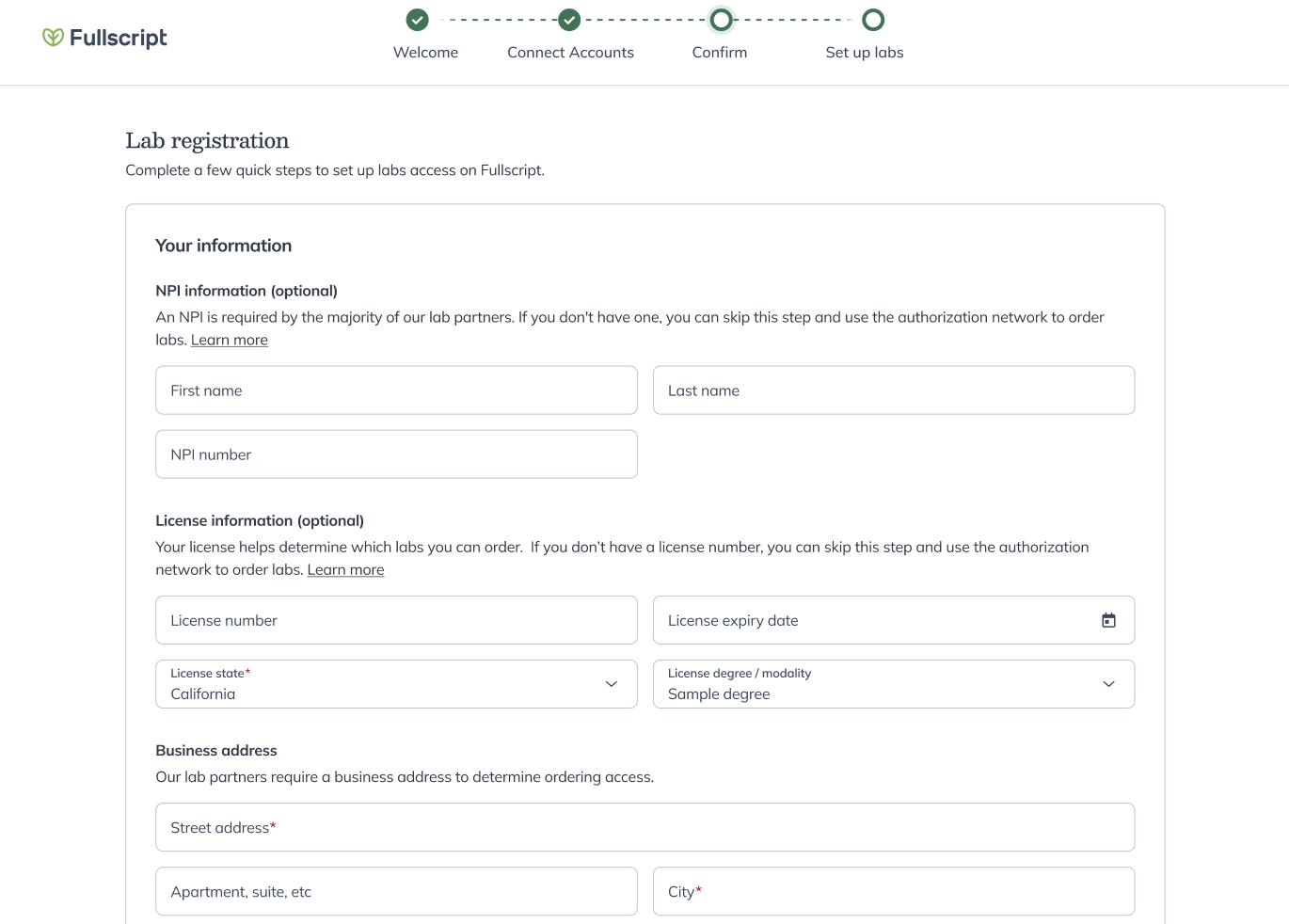The image size is (1289, 924).
Task: Focus the License expiry date field
Action: (894, 620)
